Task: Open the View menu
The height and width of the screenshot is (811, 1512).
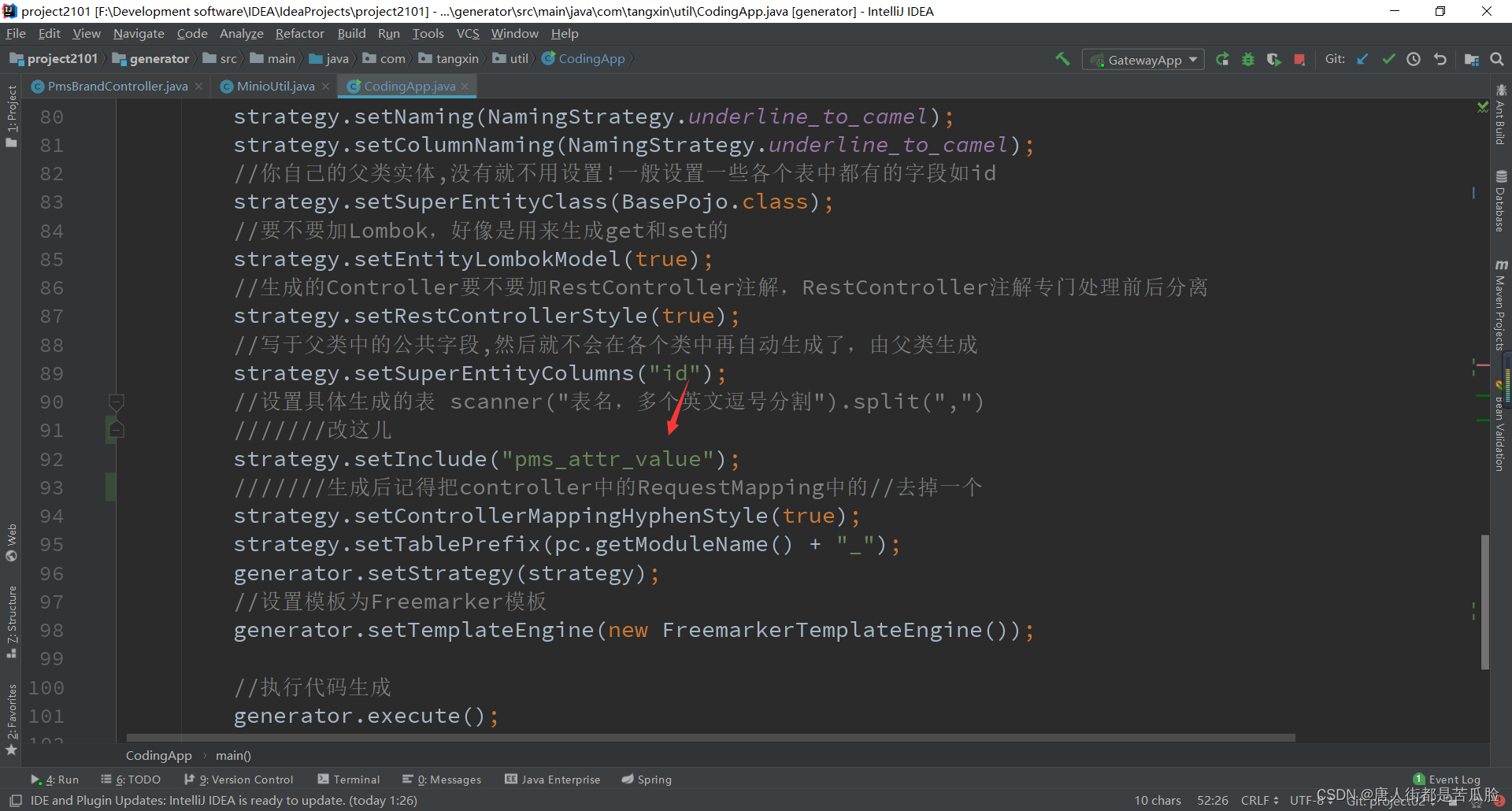Action: point(87,33)
